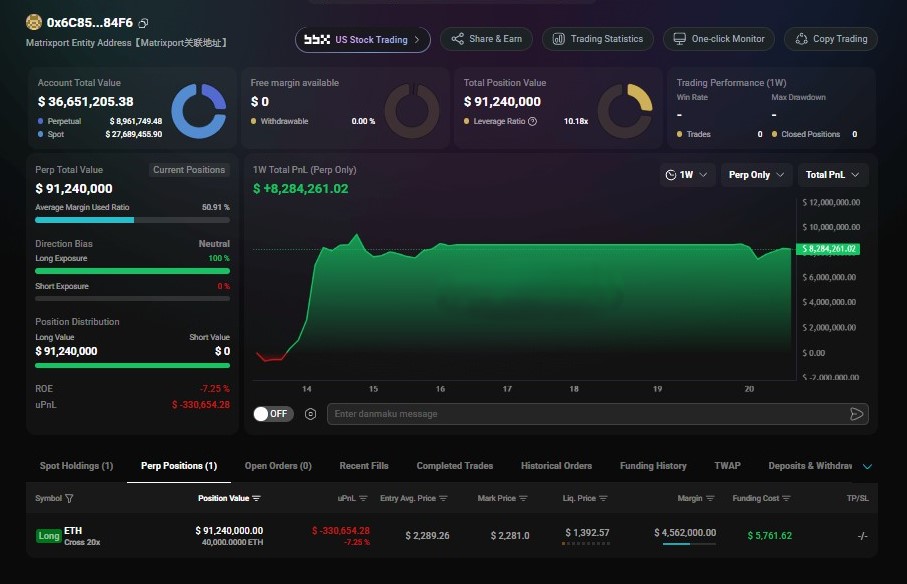Sort by Position Value column icon
907x584 pixels.
coord(257,498)
